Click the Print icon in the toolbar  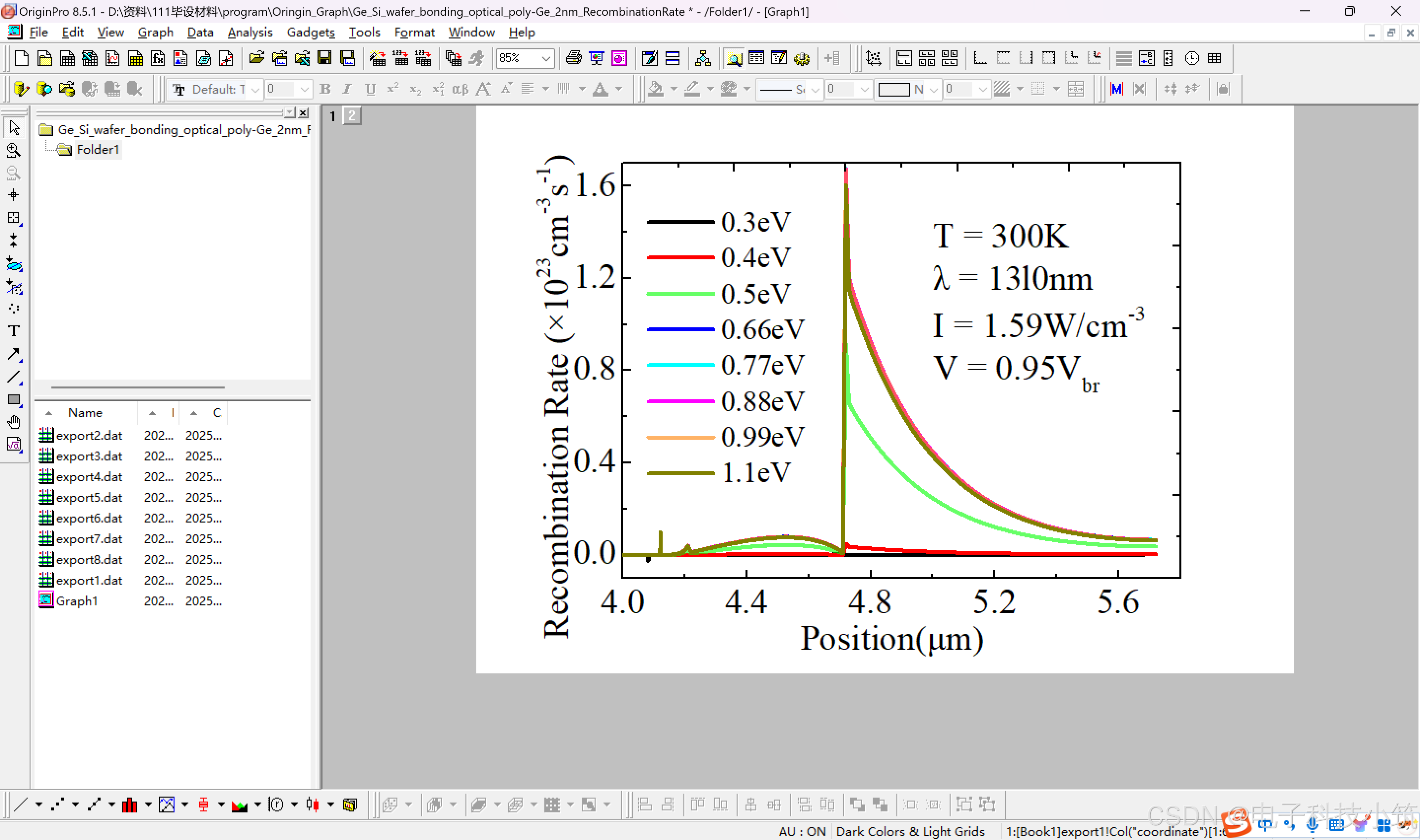click(573, 58)
